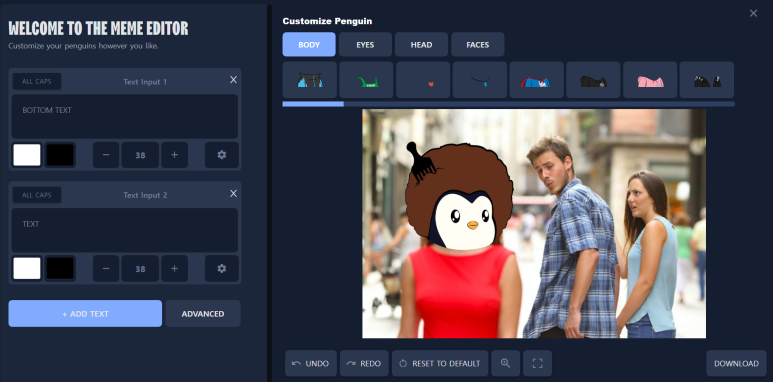Open the ADVANCED options
The width and height of the screenshot is (773, 382).
coord(203,313)
